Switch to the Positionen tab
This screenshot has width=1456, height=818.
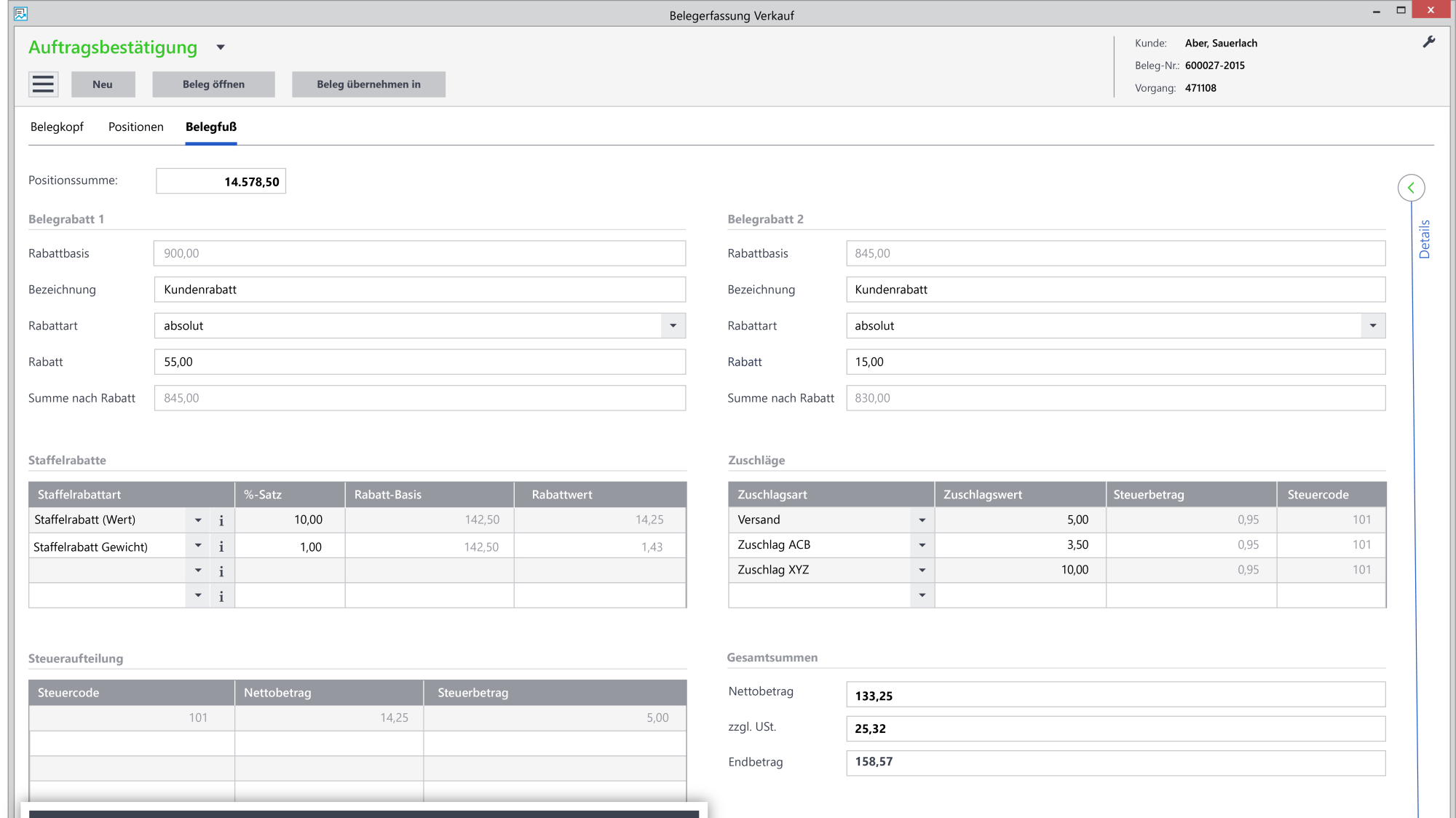click(x=136, y=127)
